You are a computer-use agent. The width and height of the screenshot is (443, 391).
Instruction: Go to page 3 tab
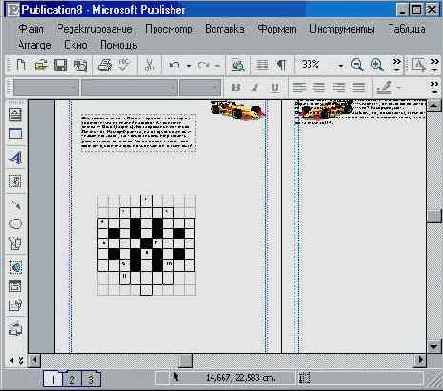point(91,379)
